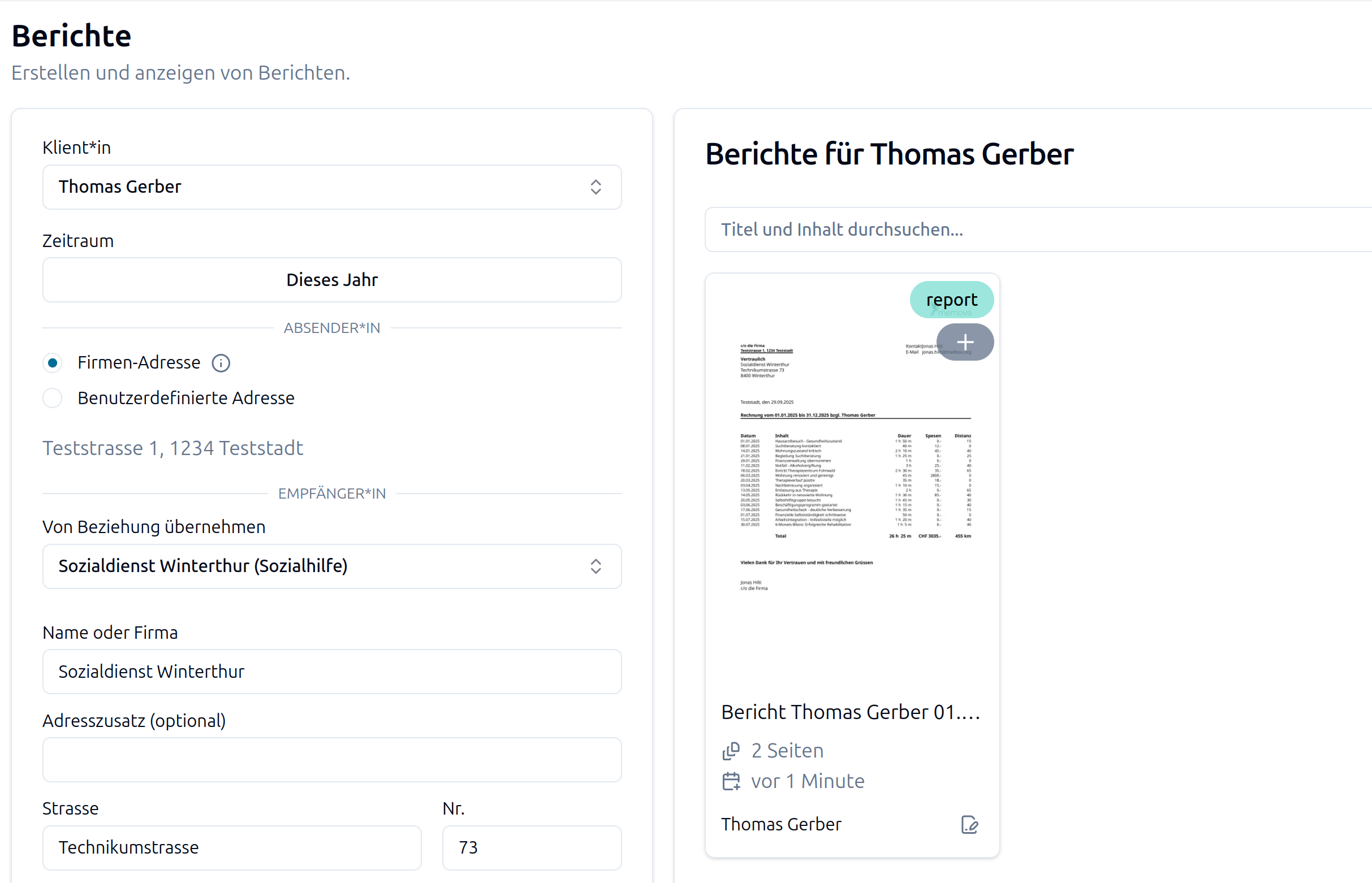Click the empty Adresszusatz input field
The height and width of the screenshot is (883, 1372).
[331, 760]
